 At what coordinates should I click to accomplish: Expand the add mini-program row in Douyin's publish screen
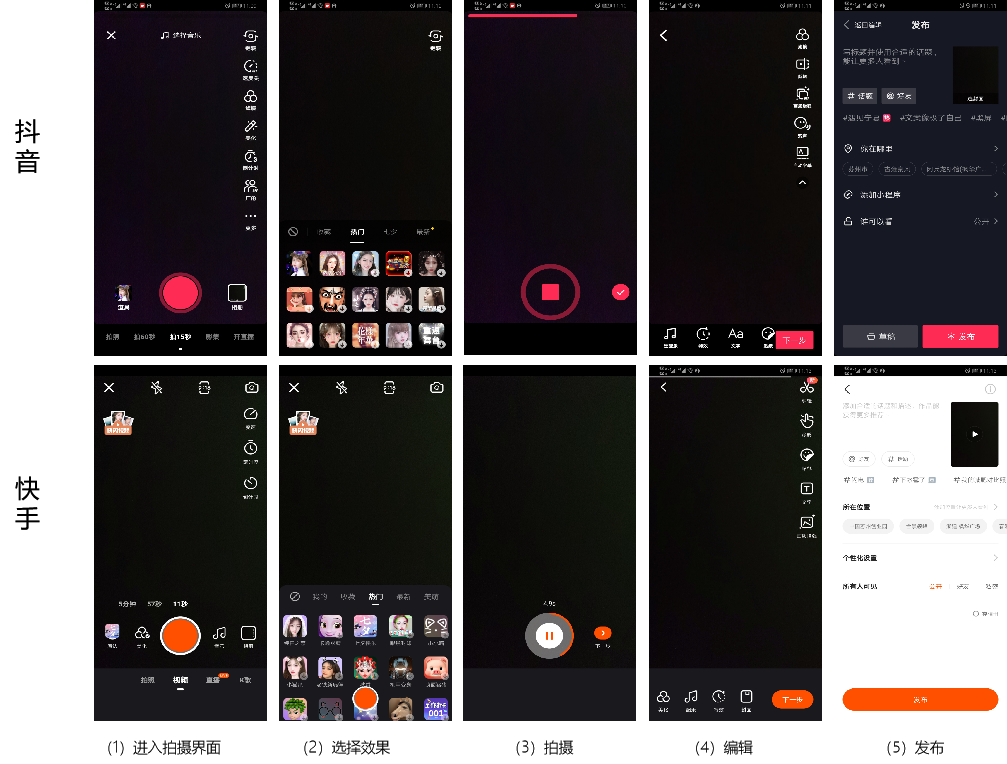pyautogui.click(x=920, y=195)
